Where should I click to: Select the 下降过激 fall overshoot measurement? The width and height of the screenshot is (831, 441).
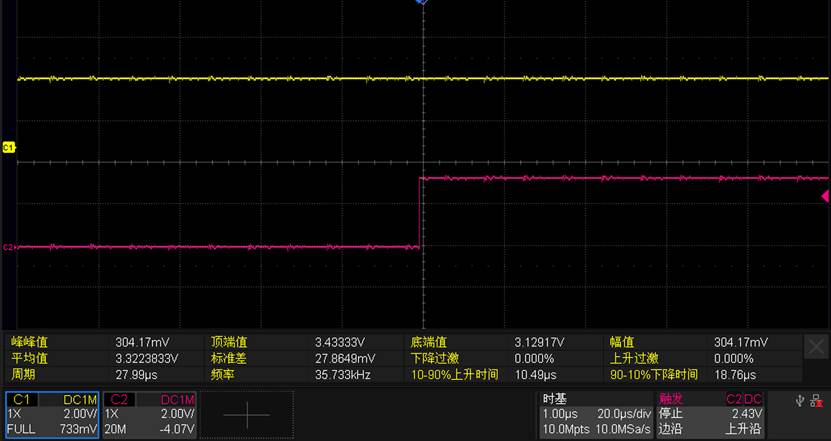[x=435, y=358]
